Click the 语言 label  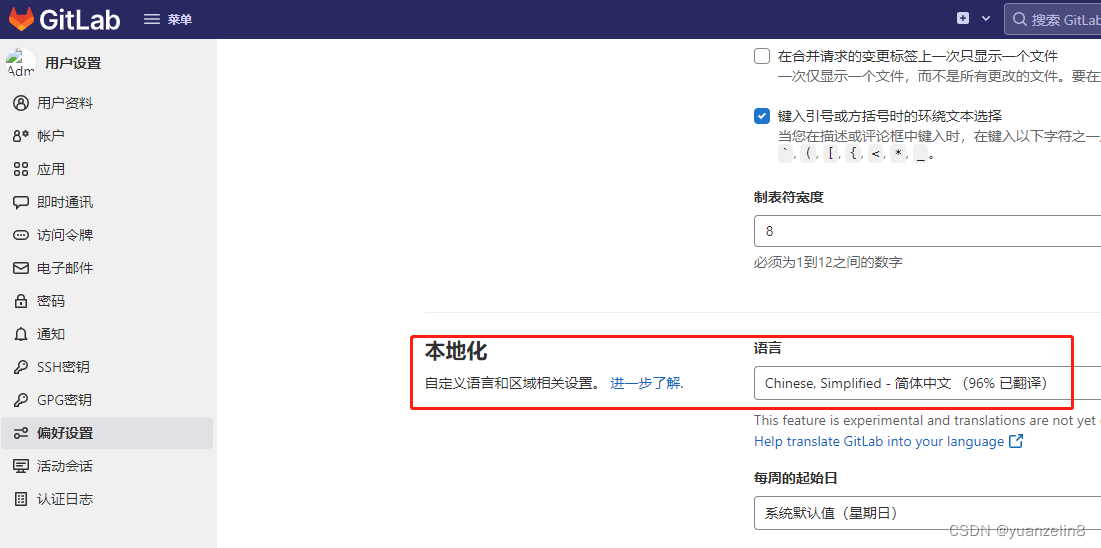click(x=767, y=348)
